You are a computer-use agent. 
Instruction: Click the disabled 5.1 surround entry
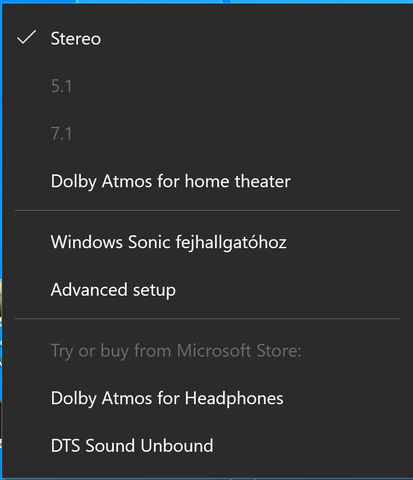point(207,86)
